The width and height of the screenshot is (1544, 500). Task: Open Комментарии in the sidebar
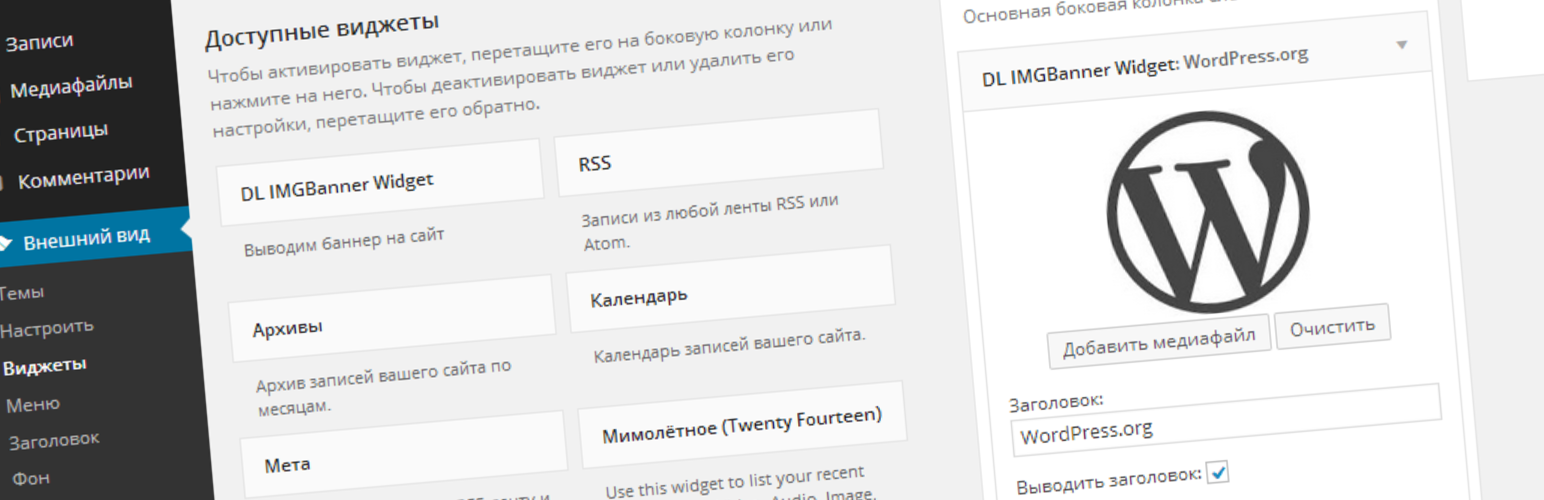tap(83, 177)
